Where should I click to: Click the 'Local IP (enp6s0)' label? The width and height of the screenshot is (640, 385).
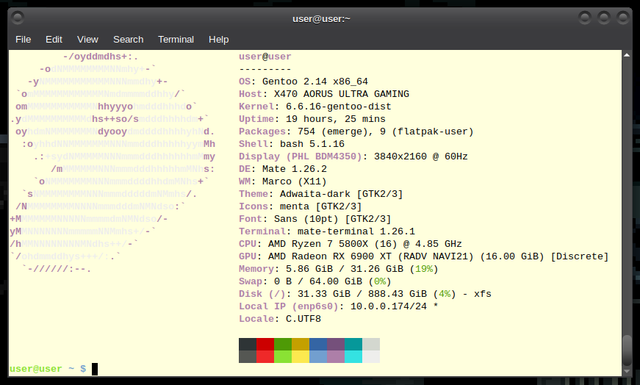coord(289,306)
